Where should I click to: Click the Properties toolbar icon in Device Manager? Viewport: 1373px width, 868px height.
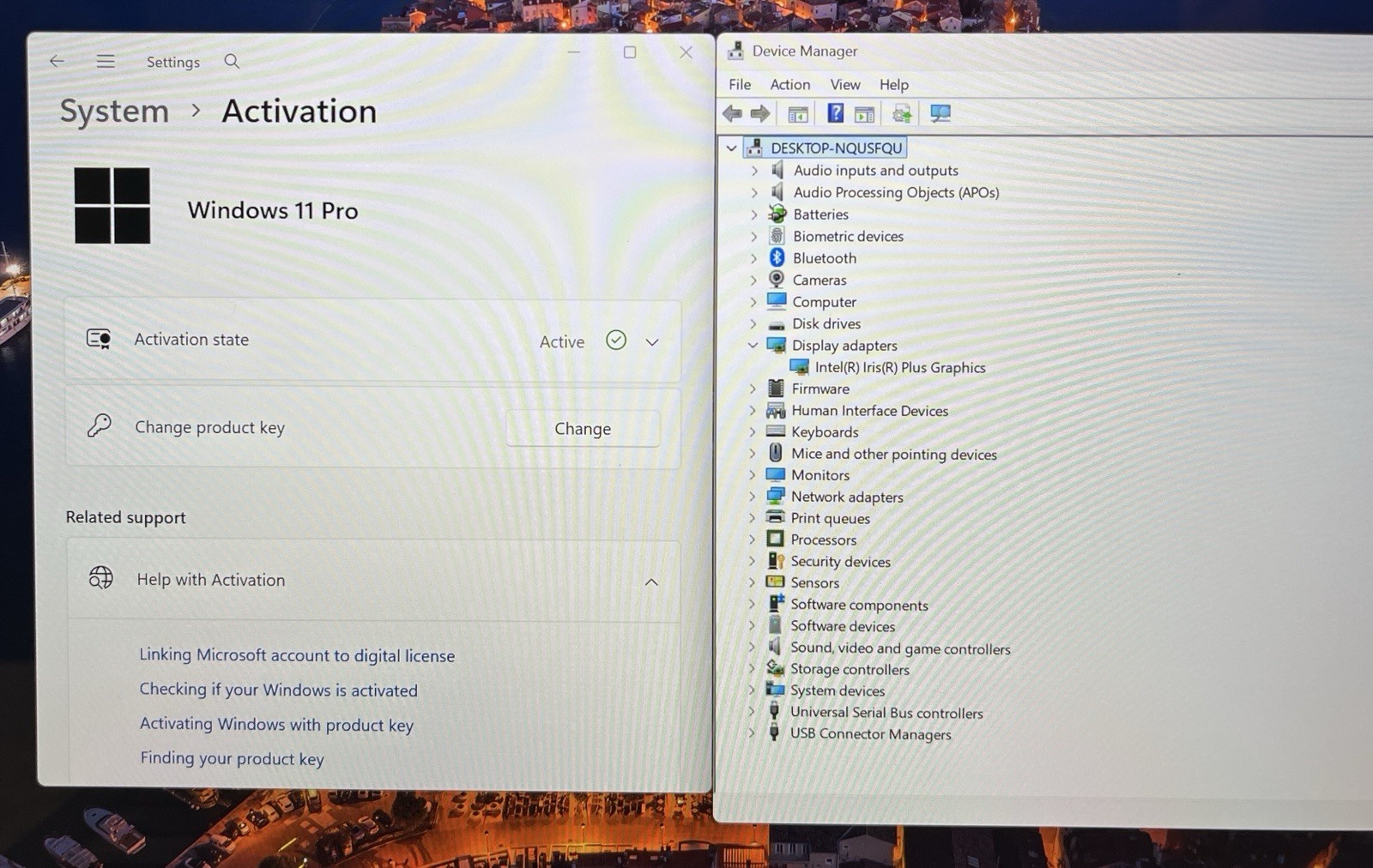coord(864,113)
